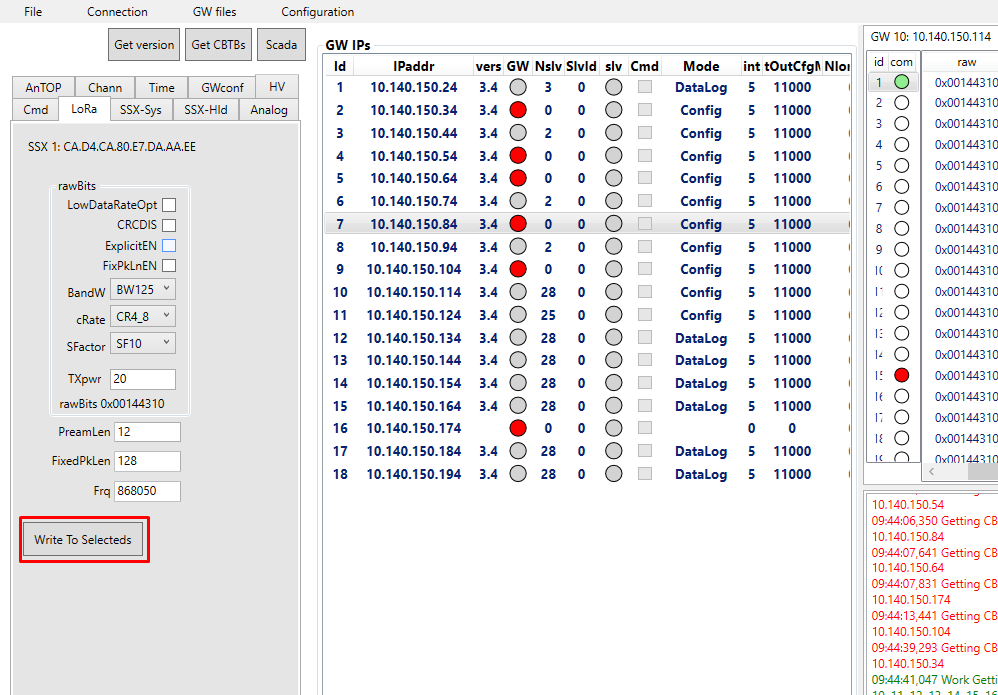
Task: Check the FixPkLnEN checkbox
Action: (x=169, y=266)
